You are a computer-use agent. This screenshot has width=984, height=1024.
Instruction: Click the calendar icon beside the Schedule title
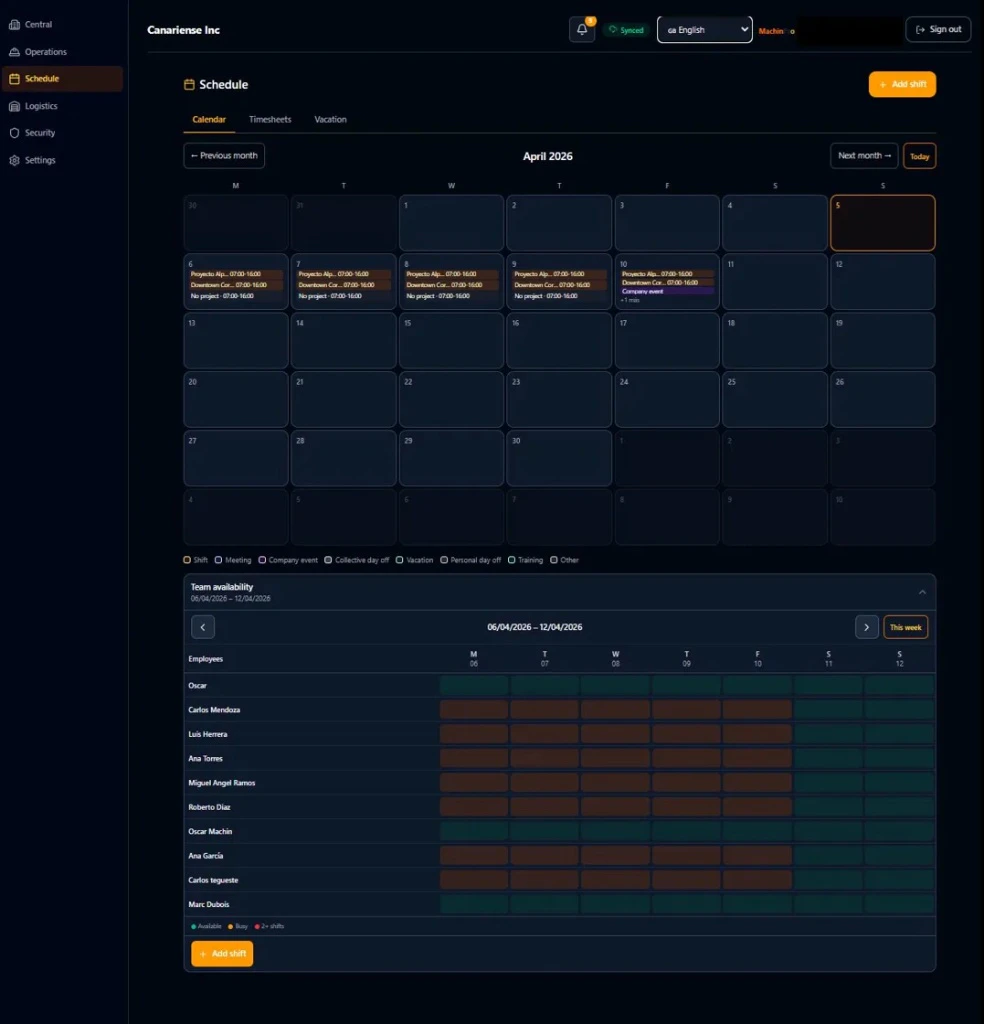pos(190,84)
